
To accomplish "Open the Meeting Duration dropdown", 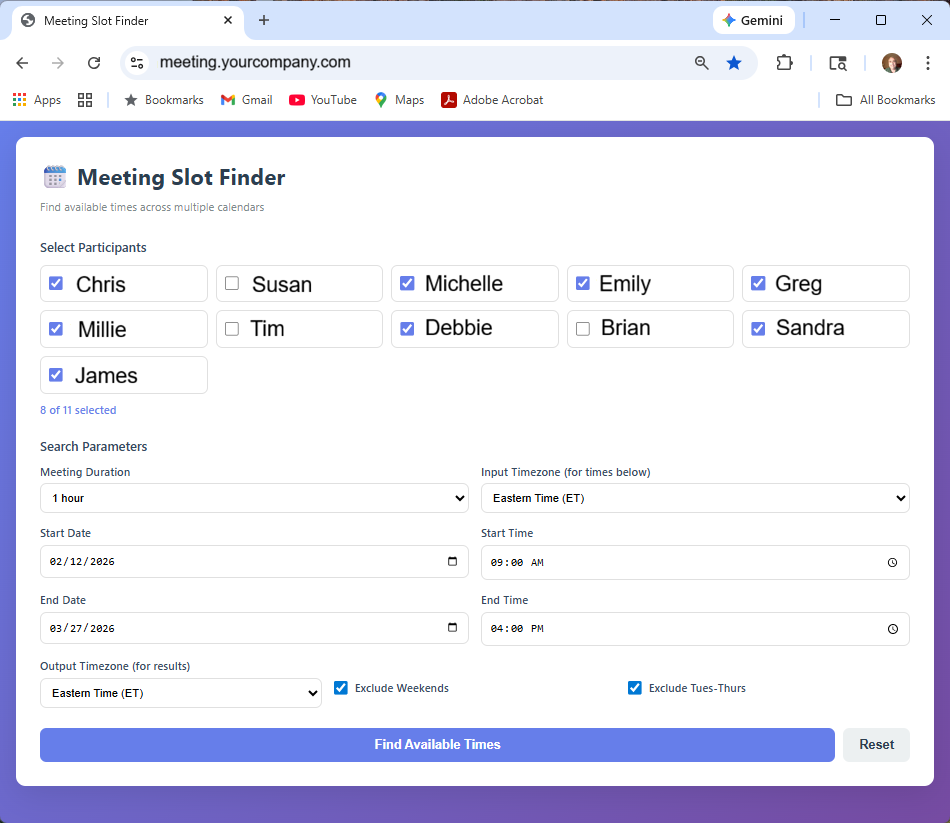I will (x=254, y=497).
